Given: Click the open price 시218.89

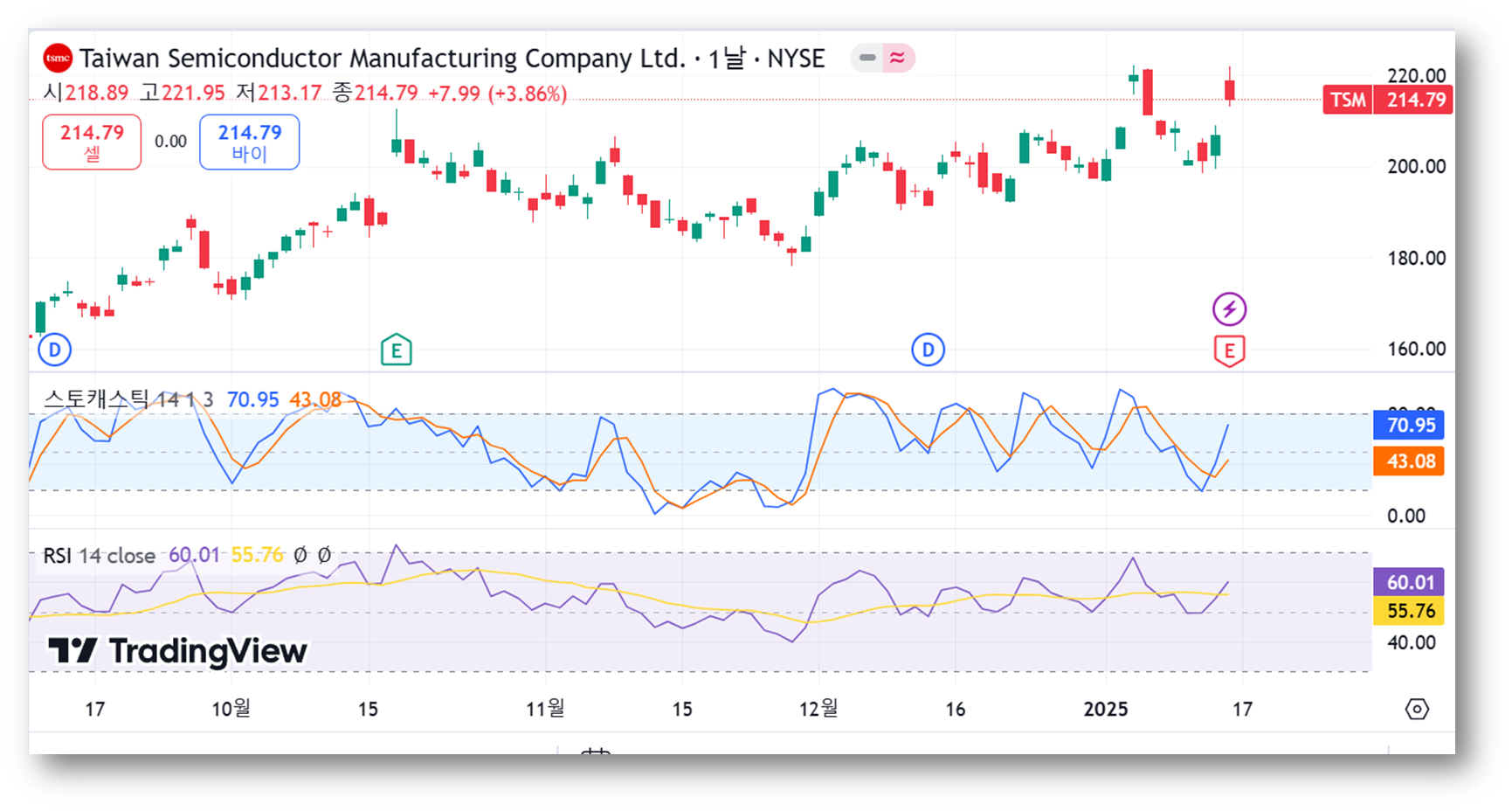Looking at the screenshot, I should (x=86, y=93).
